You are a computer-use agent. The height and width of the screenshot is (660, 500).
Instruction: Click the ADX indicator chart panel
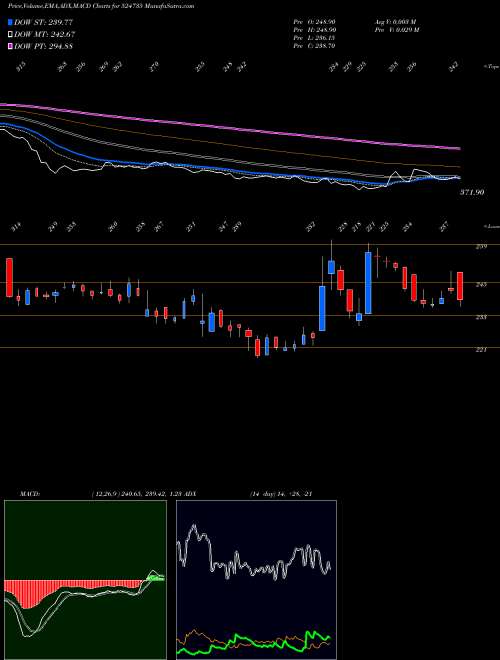[256, 580]
